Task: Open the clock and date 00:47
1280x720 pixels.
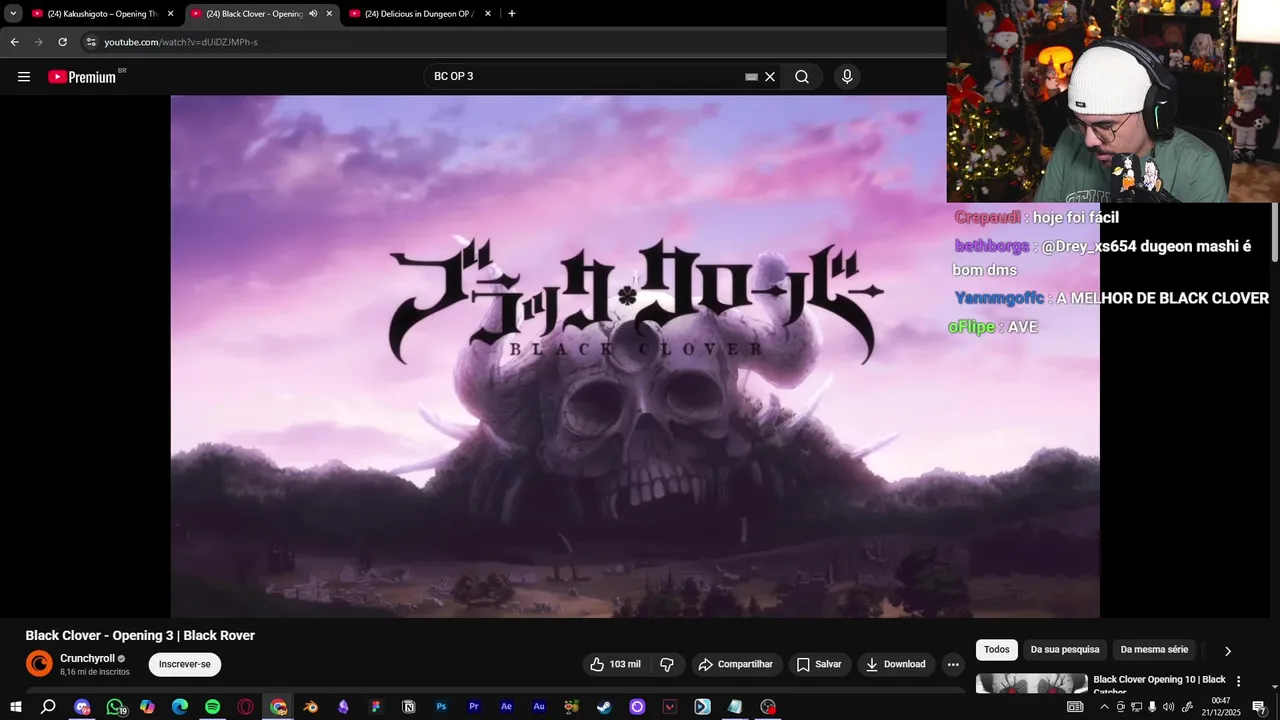Action: 1221,707
